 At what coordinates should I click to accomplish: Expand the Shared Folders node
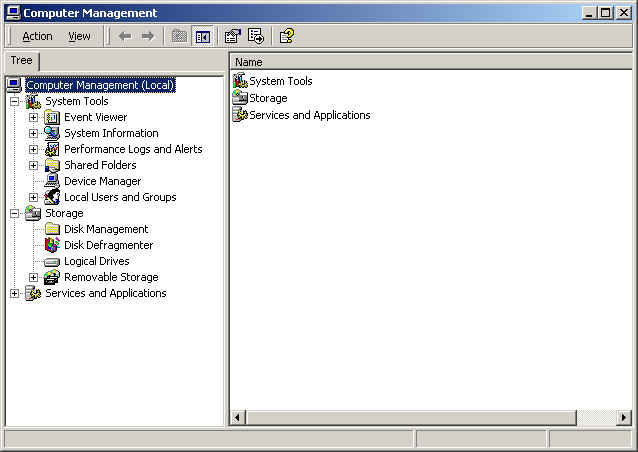tap(33, 166)
